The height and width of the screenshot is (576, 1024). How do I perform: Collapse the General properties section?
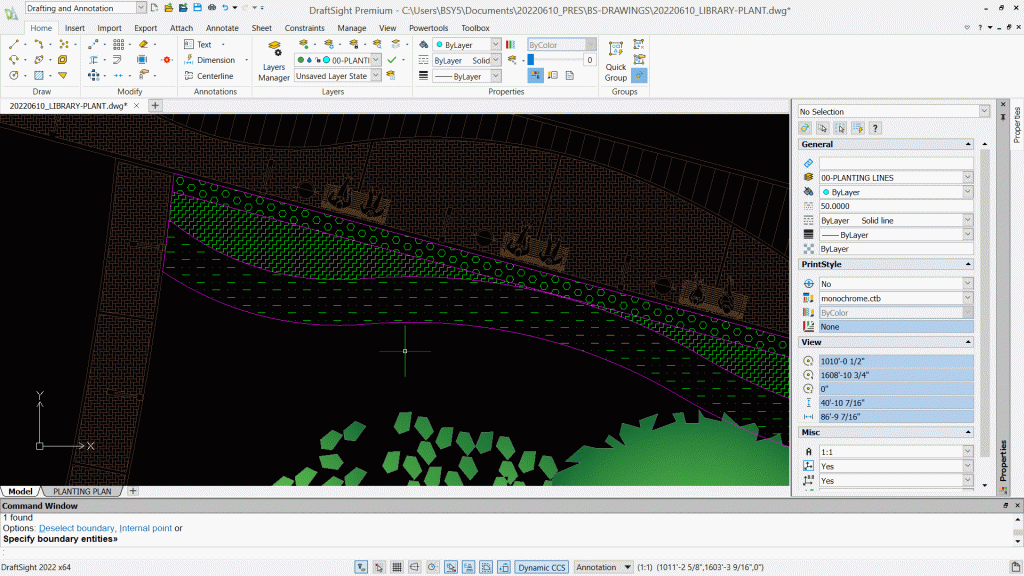tap(967, 144)
